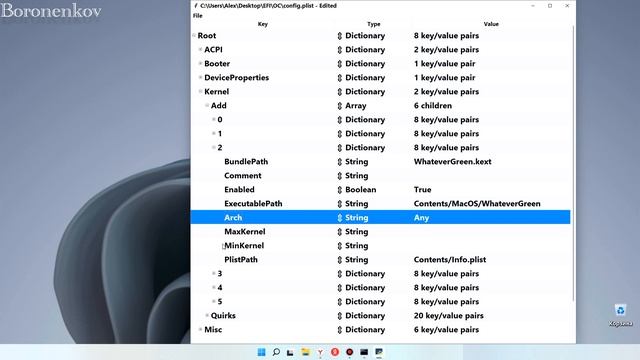The image size is (640, 360).
Task: Click the Boolean type of Enabled
Action: click(360, 189)
